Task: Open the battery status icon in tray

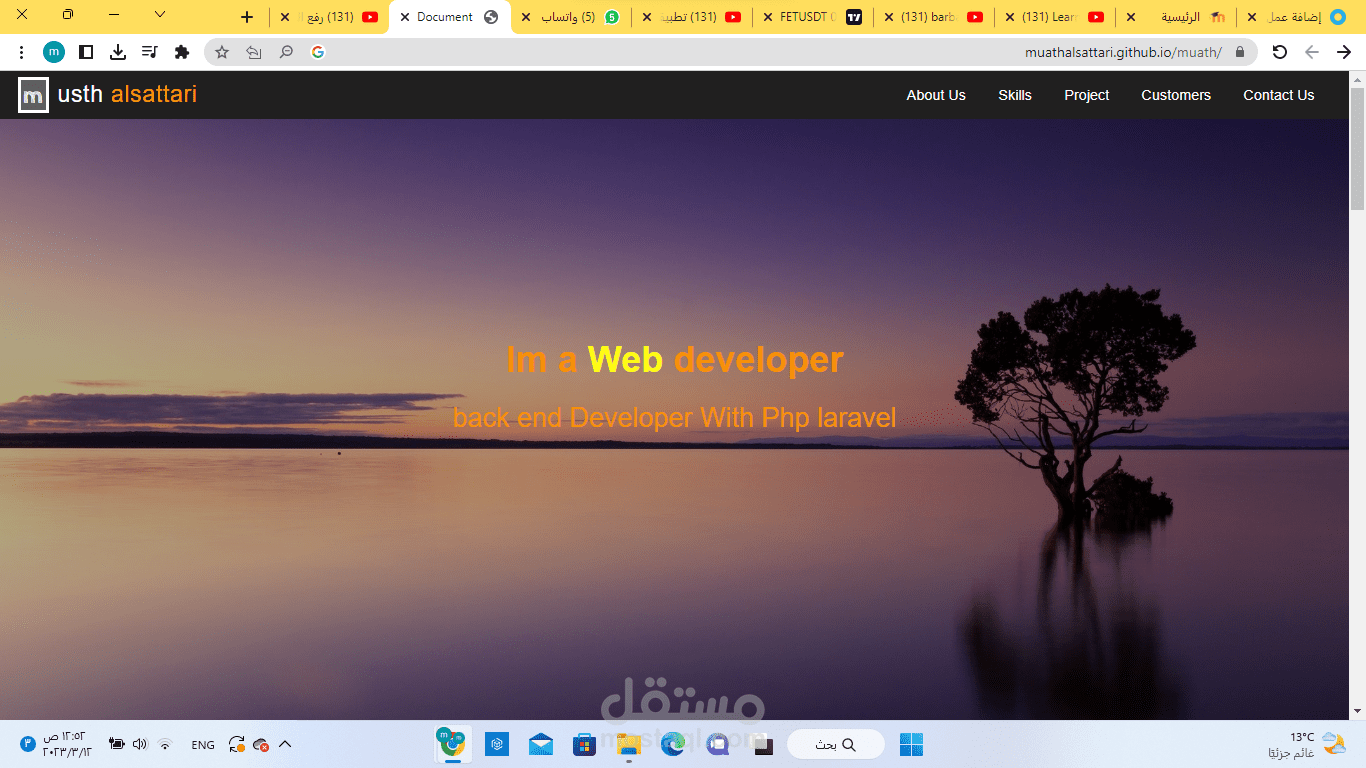Action: (117, 744)
